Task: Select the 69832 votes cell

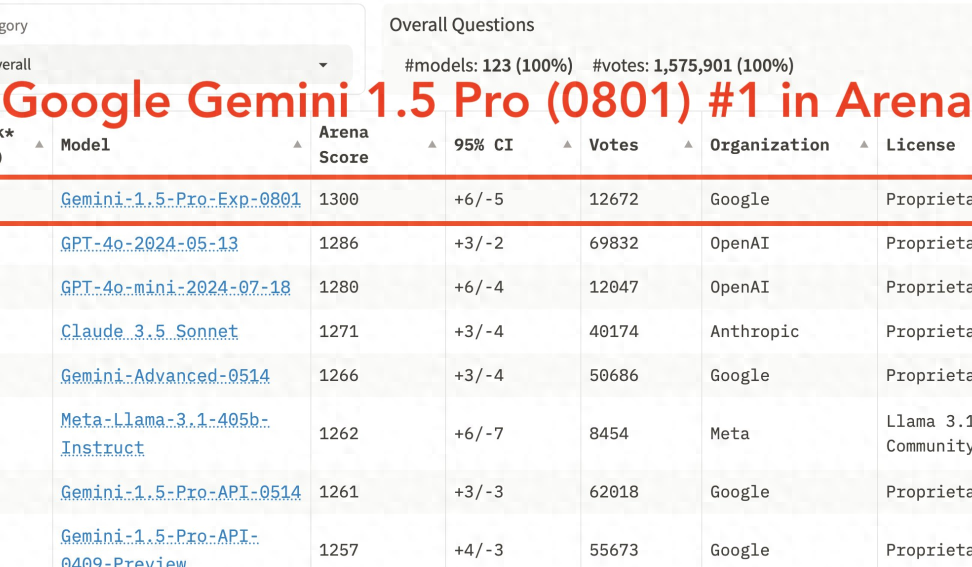Action: [613, 243]
